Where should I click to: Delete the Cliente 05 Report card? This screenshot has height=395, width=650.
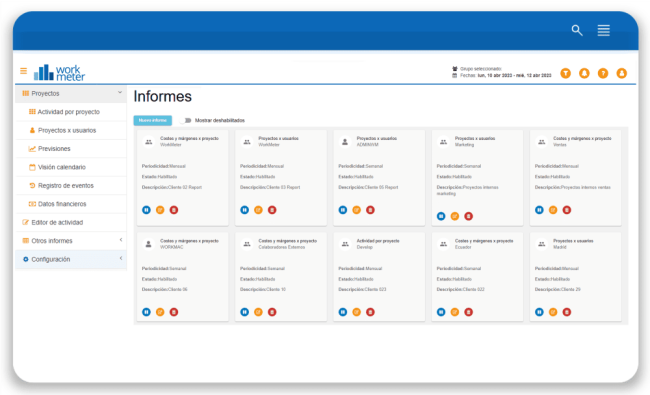(x=370, y=210)
